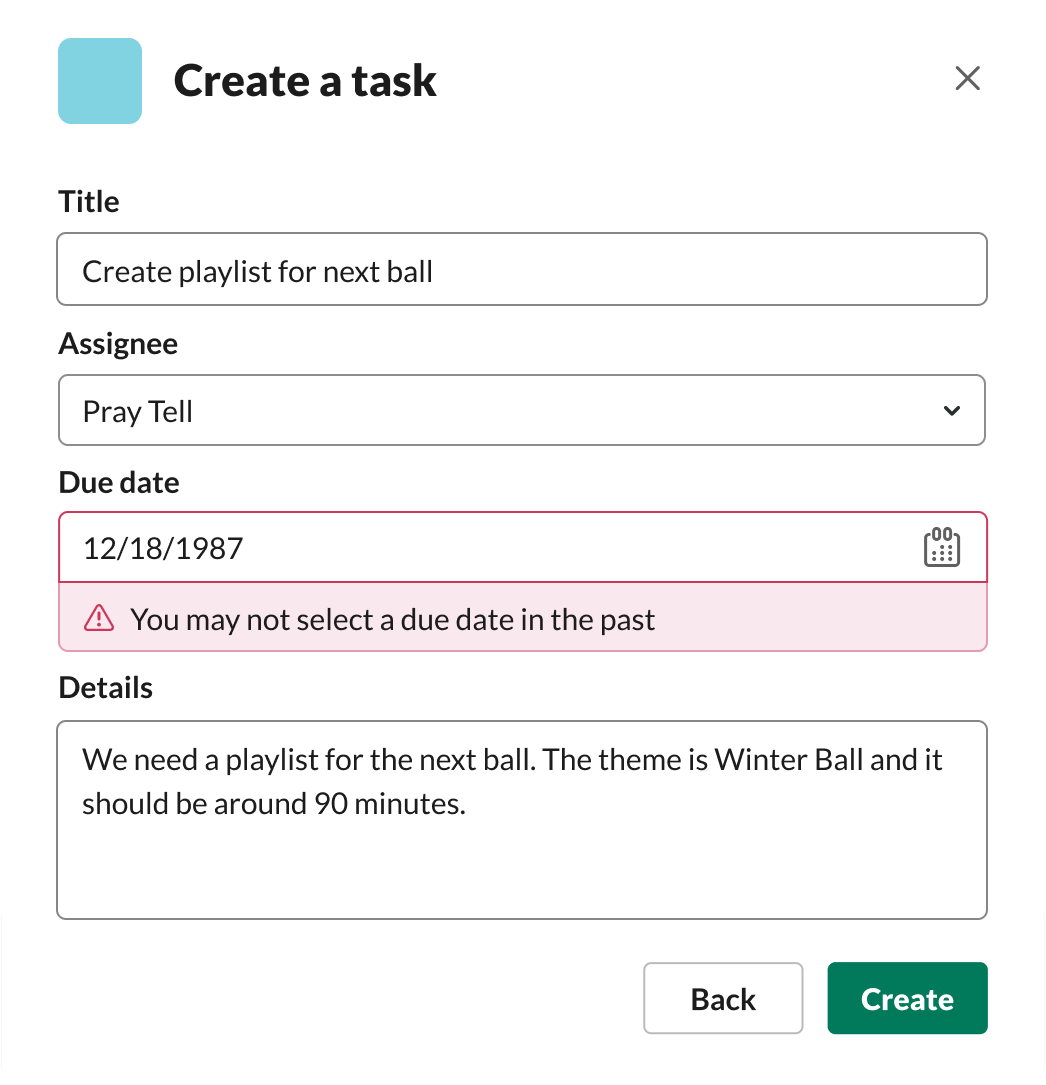Viewport: 1046px width, 1085px height.
Task: Select the calendar icon in the due date field
Action: (944, 547)
